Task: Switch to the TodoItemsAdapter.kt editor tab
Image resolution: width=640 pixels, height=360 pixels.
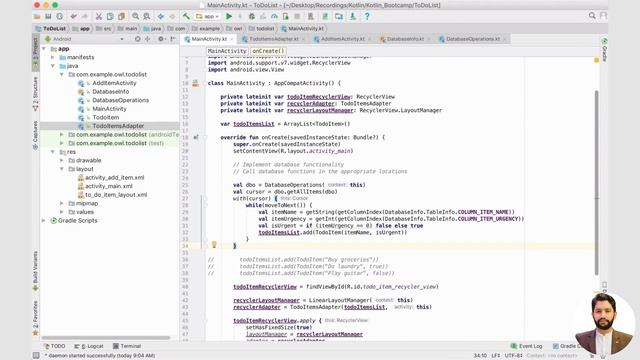Action: point(273,39)
